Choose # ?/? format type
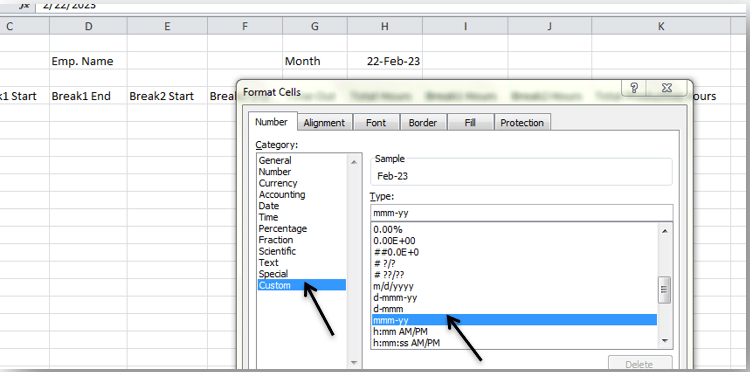 pyautogui.click(x=514, y=263)
